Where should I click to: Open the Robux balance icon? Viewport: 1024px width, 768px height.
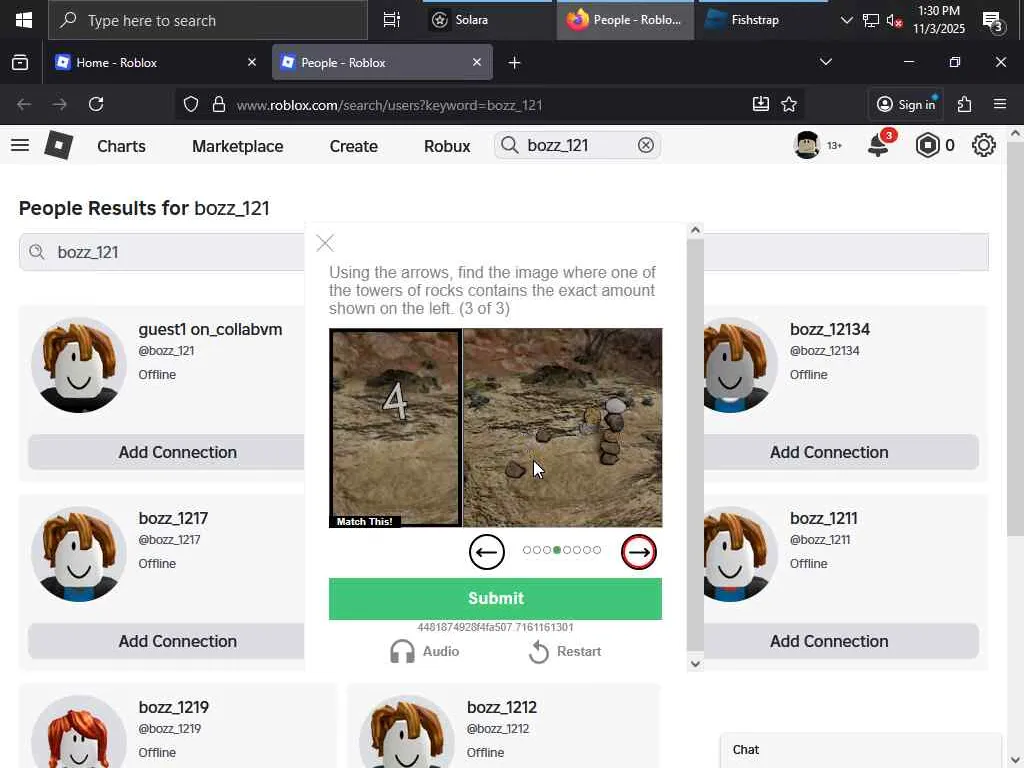point(927,145)
